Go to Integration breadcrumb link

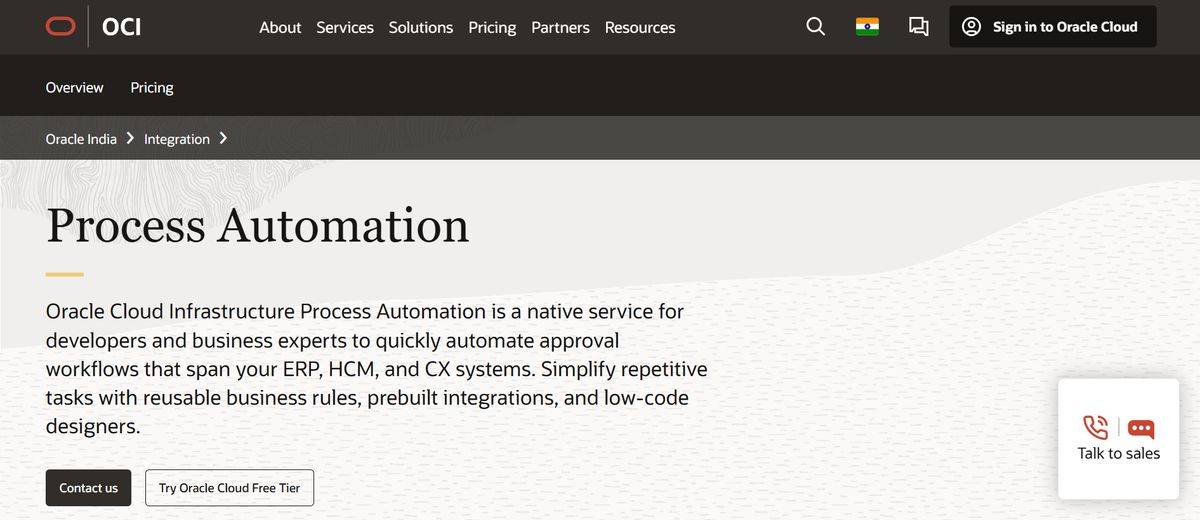pos(177,139)
